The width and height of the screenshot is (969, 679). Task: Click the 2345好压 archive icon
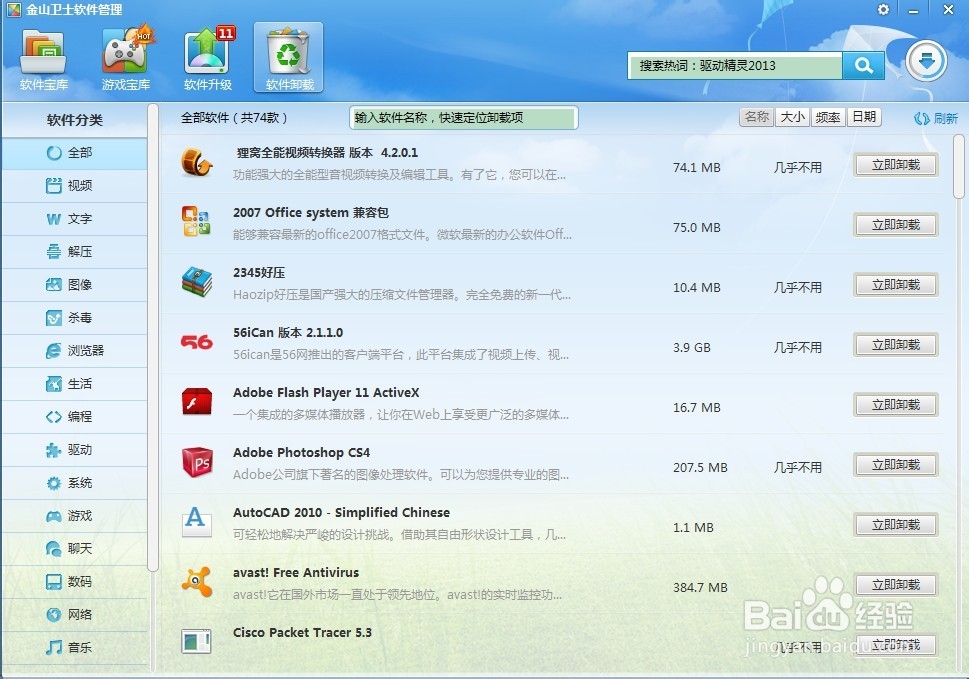point(197,281)
